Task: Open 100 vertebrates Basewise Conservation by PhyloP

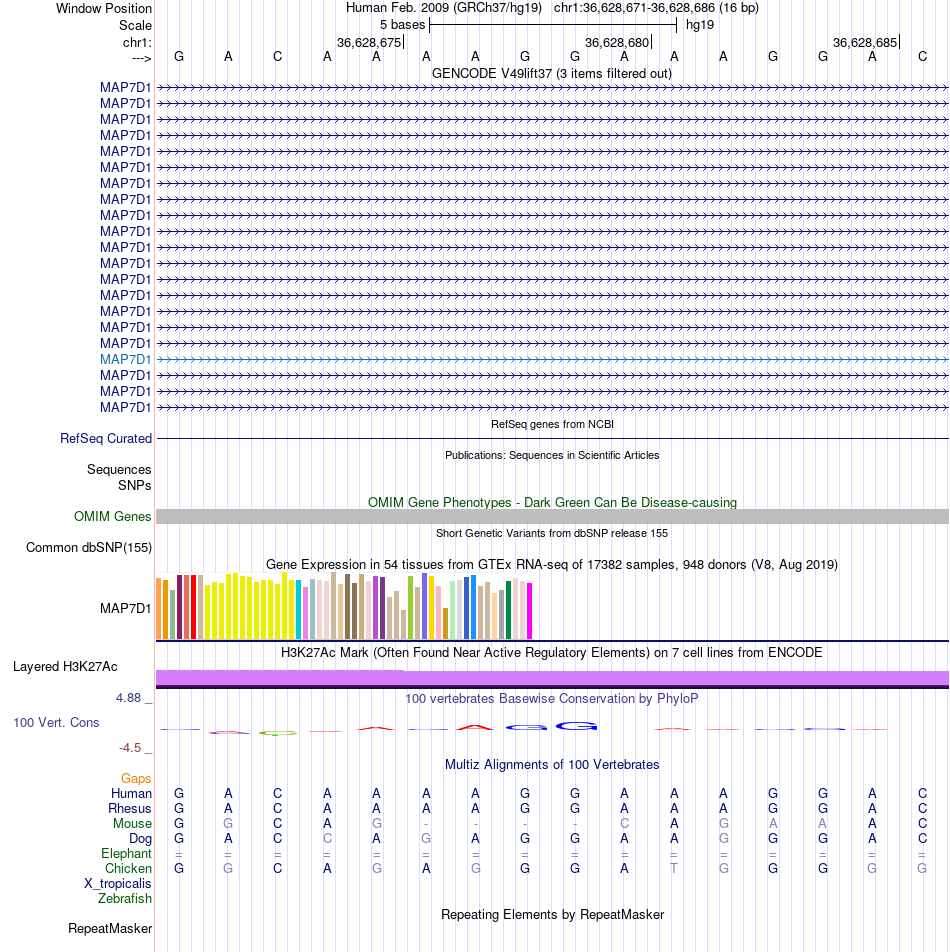Action: (552, 699)
